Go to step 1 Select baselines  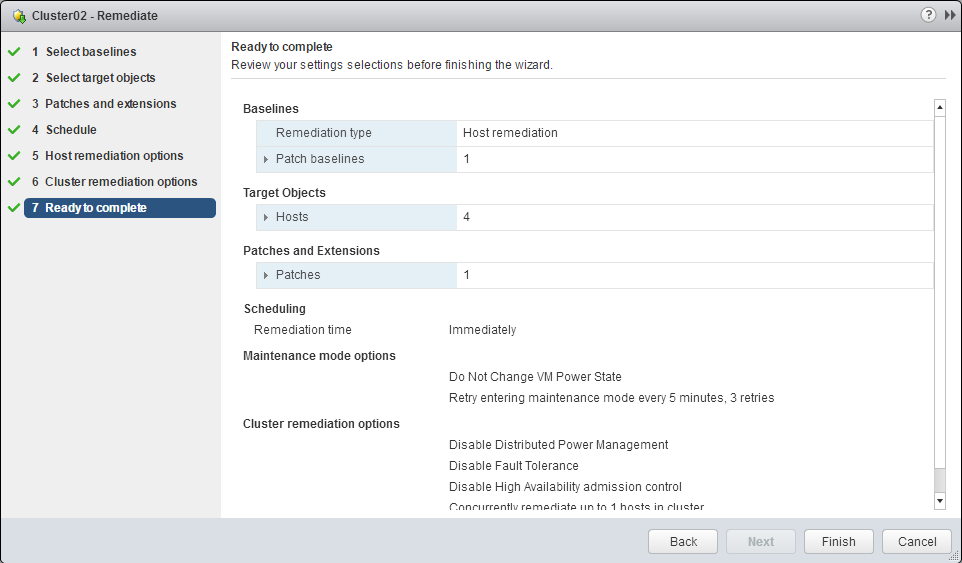(x=91, y=52)
